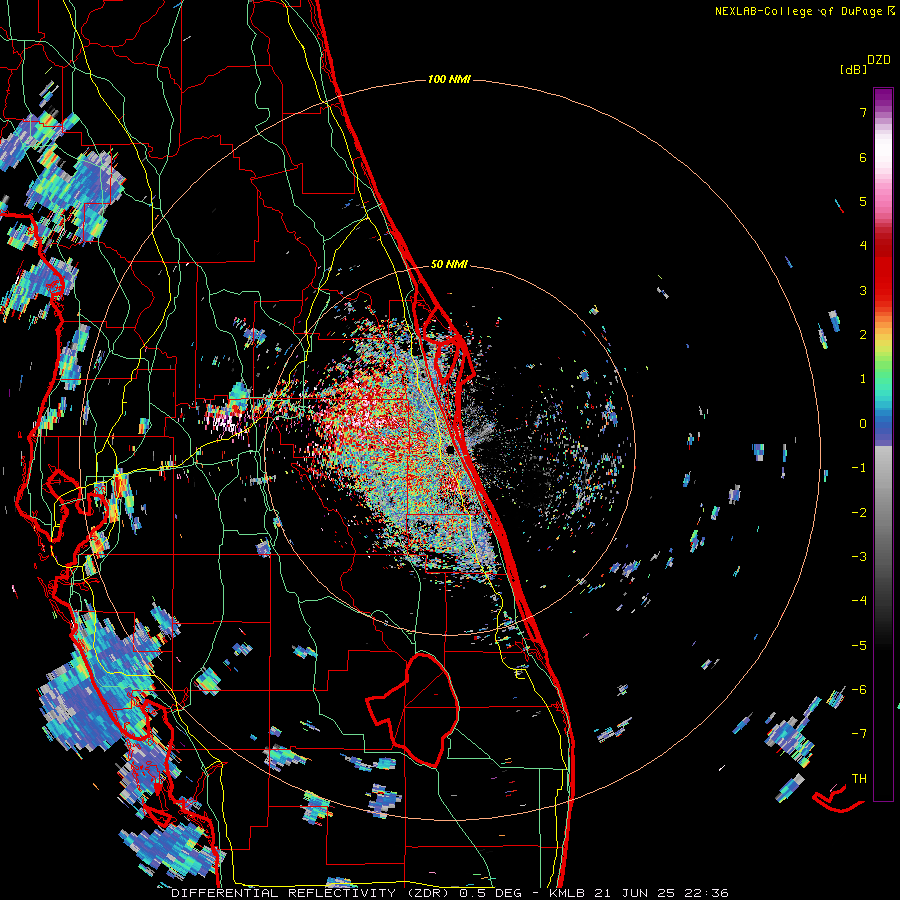Screen dimensions: 900x900
Task: Click the 21 JUN 25 22:36 timestamp
Action: (662, 893)
